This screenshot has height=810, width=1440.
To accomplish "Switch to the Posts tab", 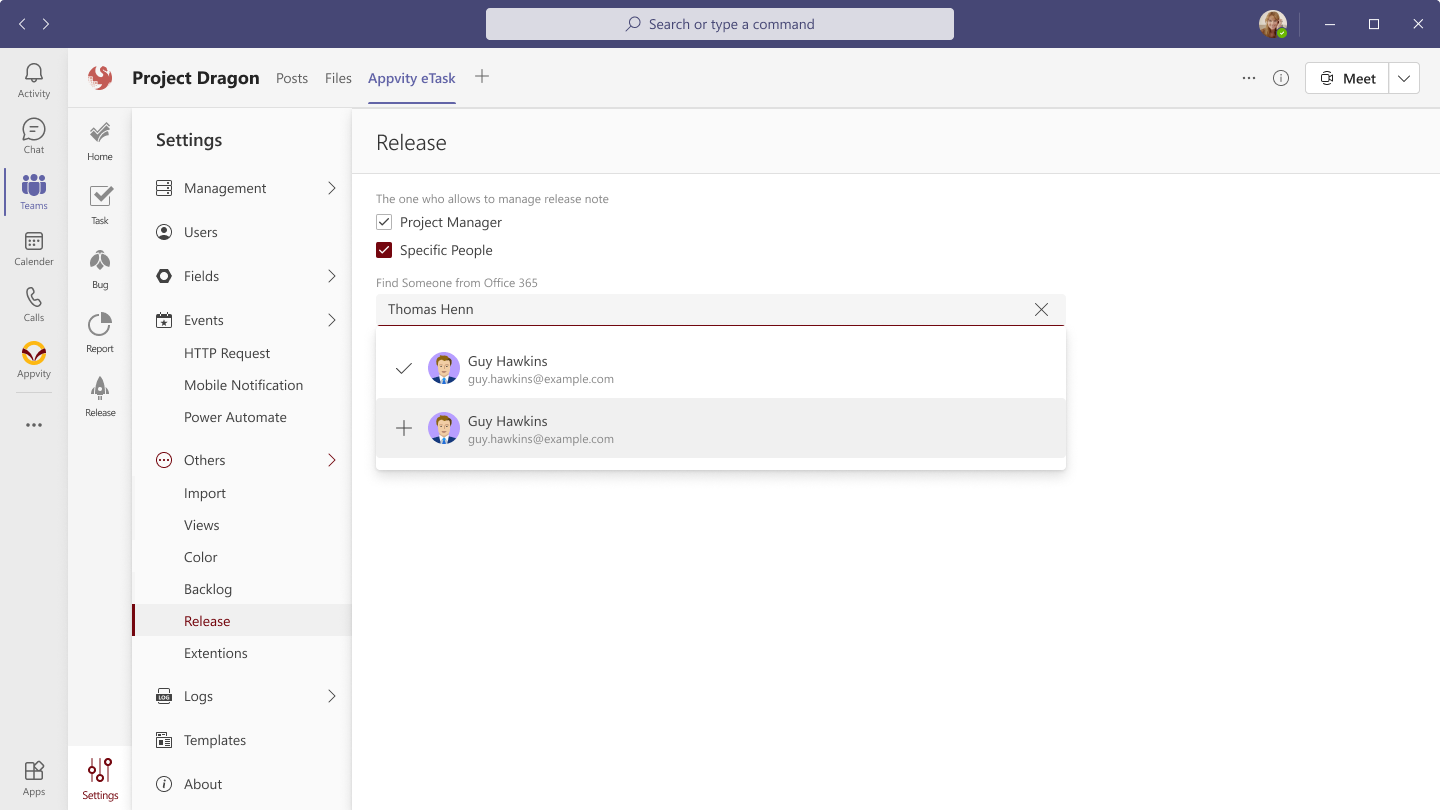I will point(292,78).
